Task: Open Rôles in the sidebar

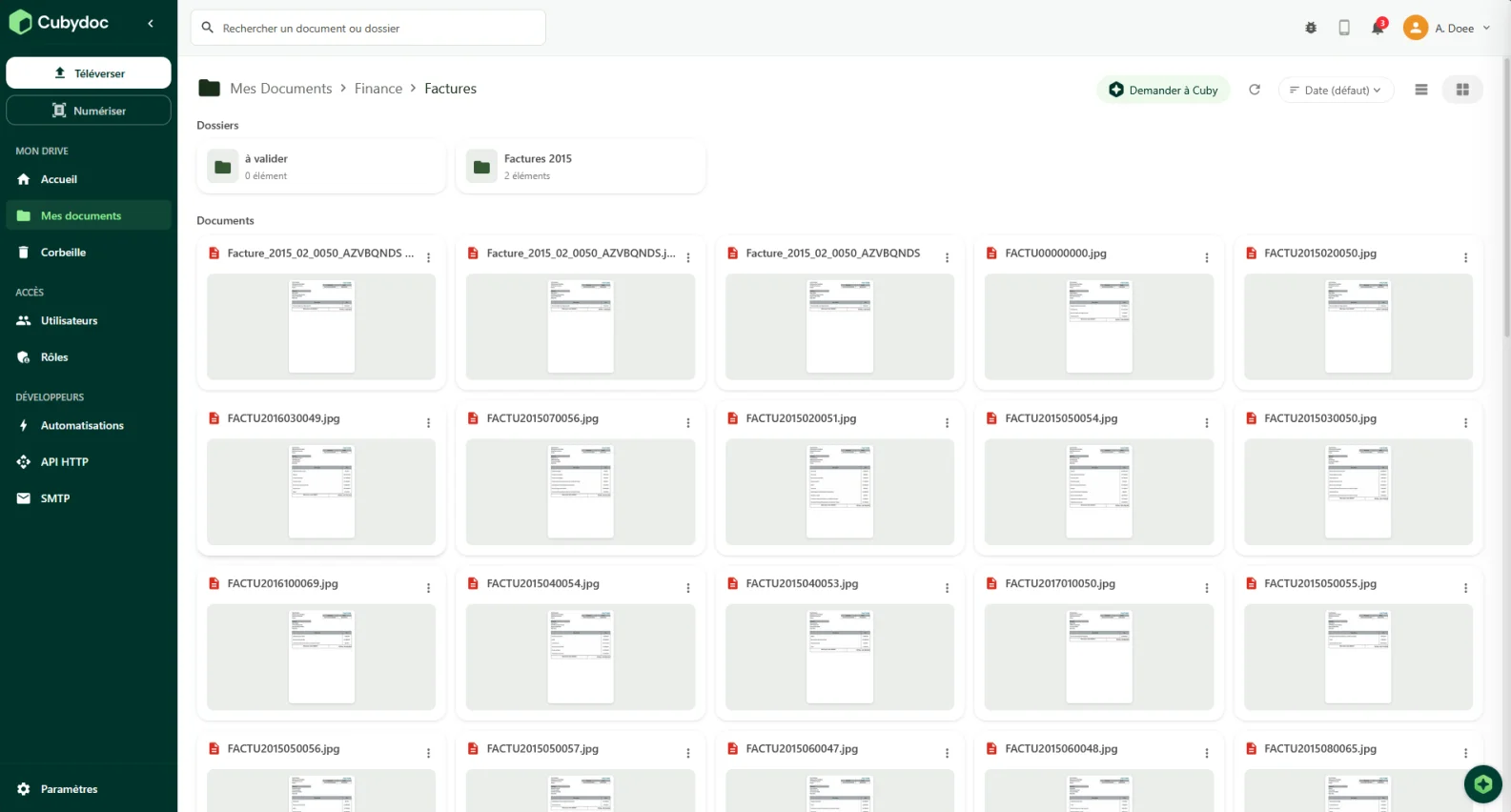Action: 89,357
